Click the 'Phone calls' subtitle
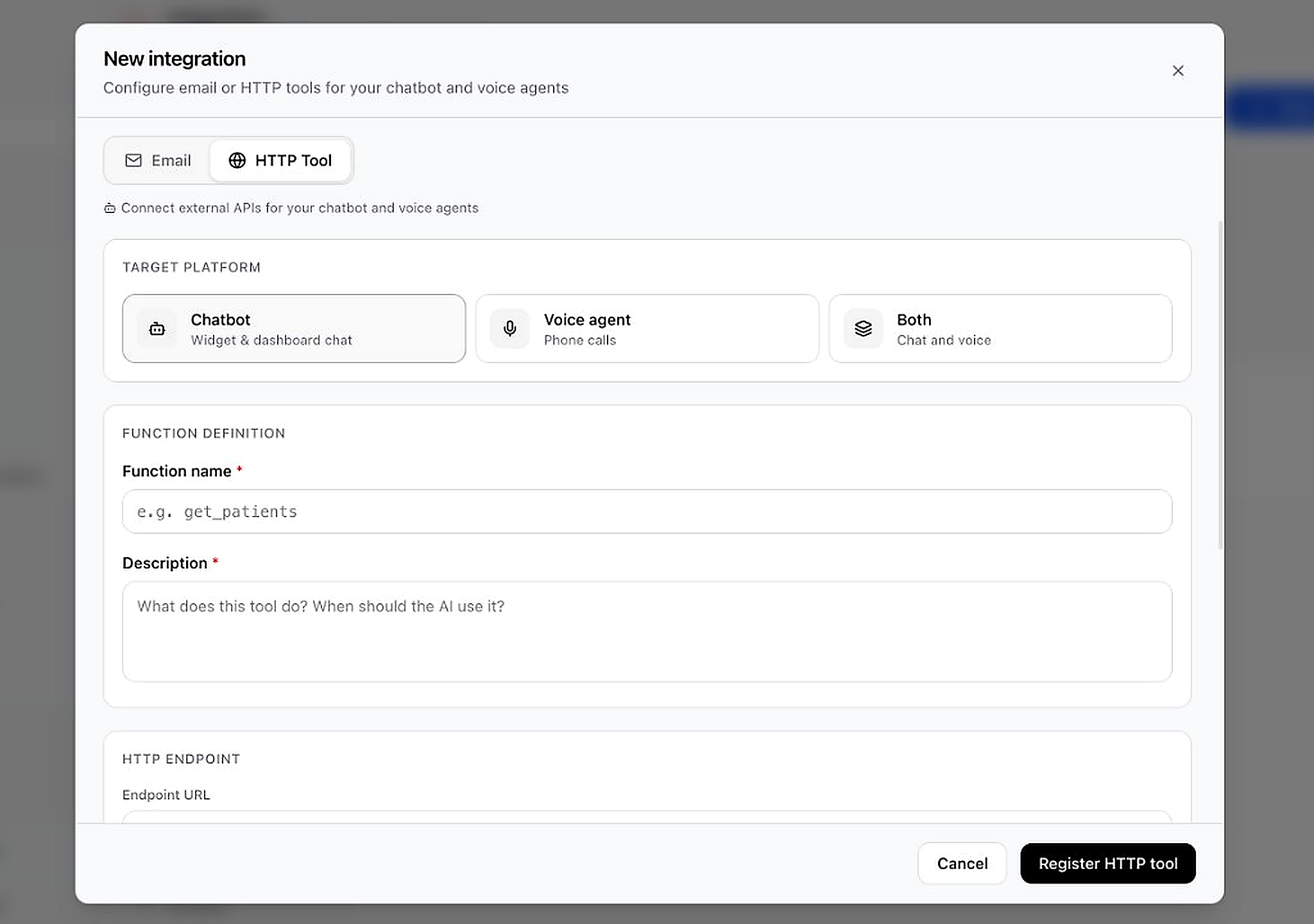The image size is (1314, 924). [x=580, y=340]
